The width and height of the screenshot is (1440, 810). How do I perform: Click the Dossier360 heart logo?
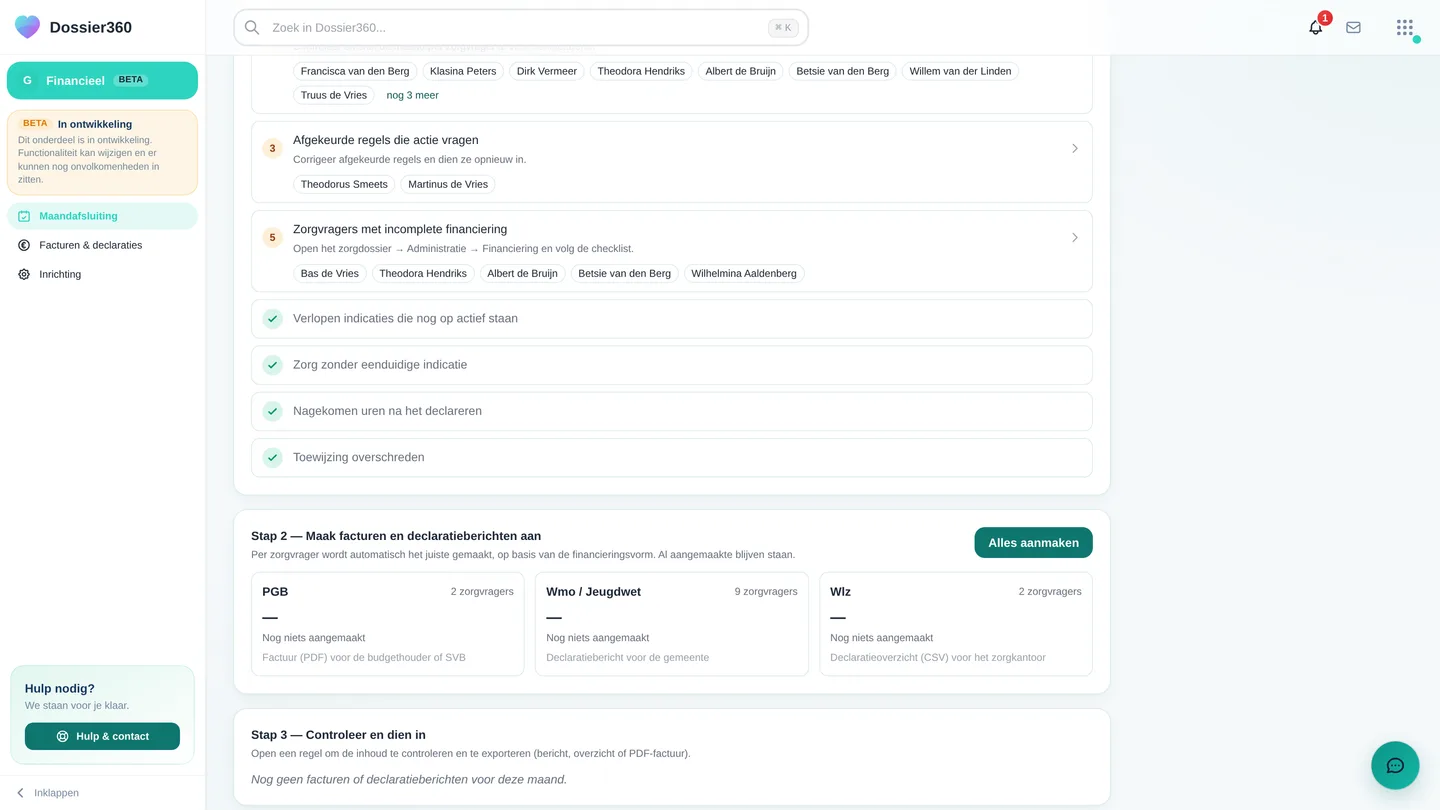pos(28,27)
